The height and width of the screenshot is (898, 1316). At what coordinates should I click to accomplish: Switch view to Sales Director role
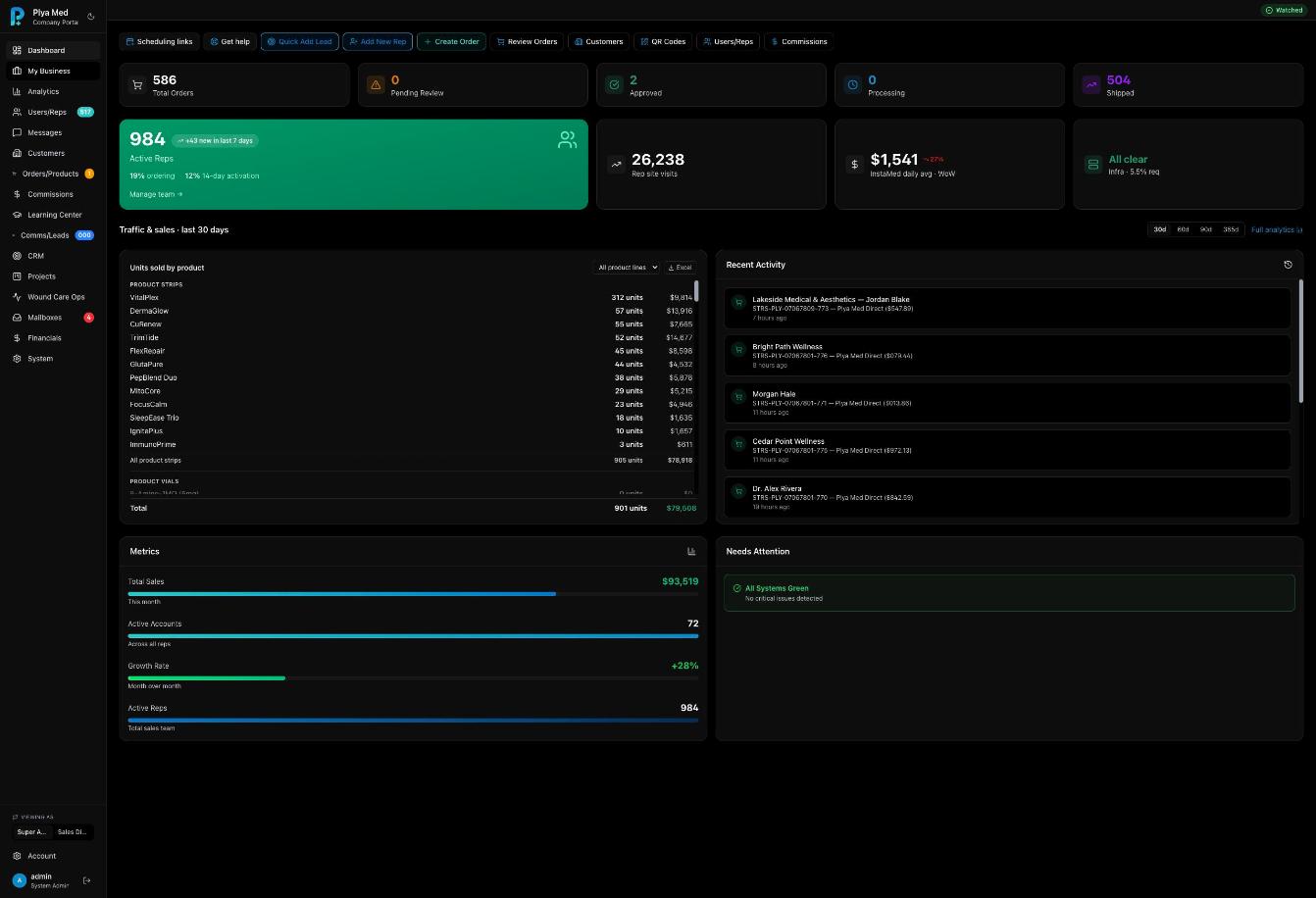73,832
